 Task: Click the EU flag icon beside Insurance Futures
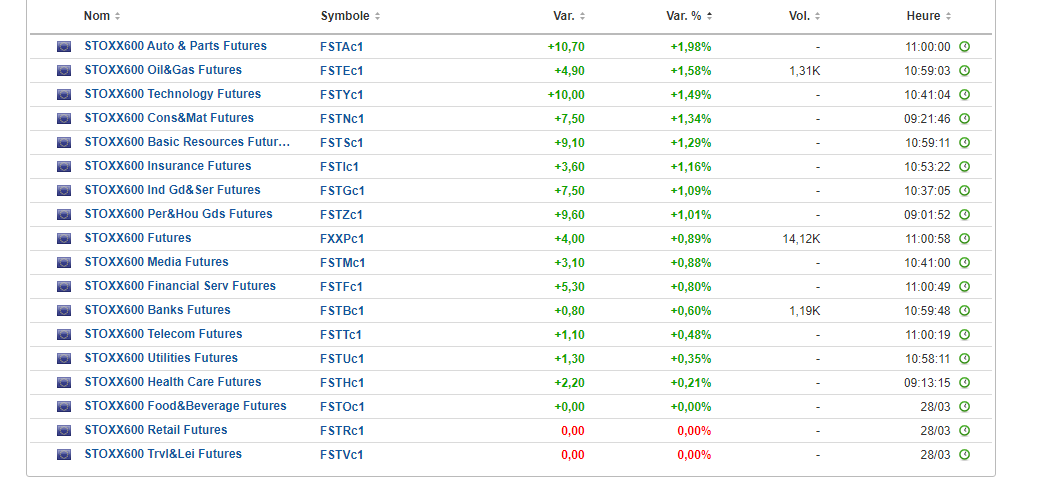coord(64,166)
